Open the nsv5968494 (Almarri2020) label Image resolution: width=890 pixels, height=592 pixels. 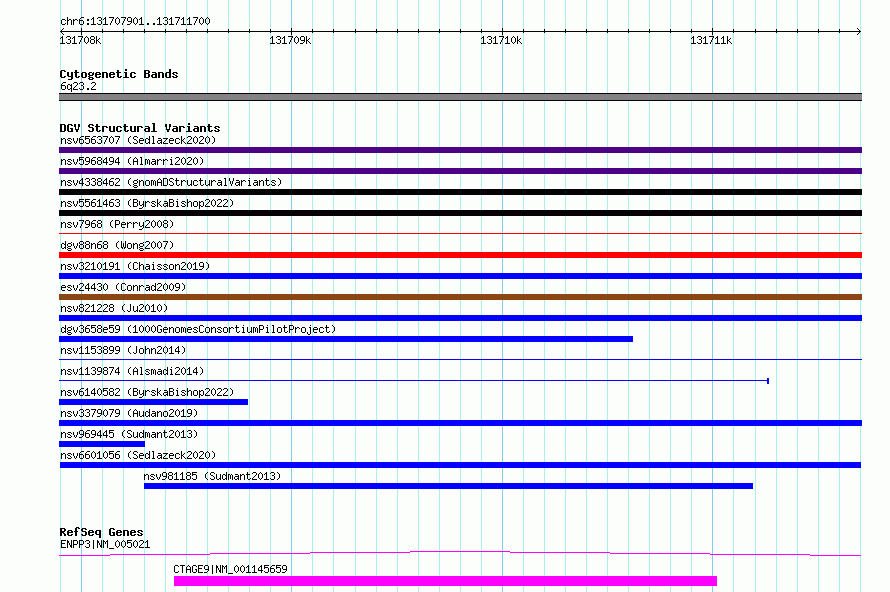click(x=132, y=161)
